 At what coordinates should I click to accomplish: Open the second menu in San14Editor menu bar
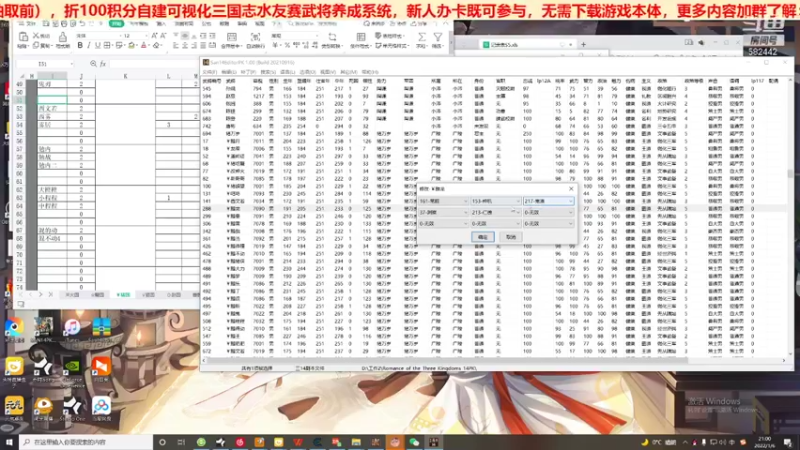pos(229,72)
